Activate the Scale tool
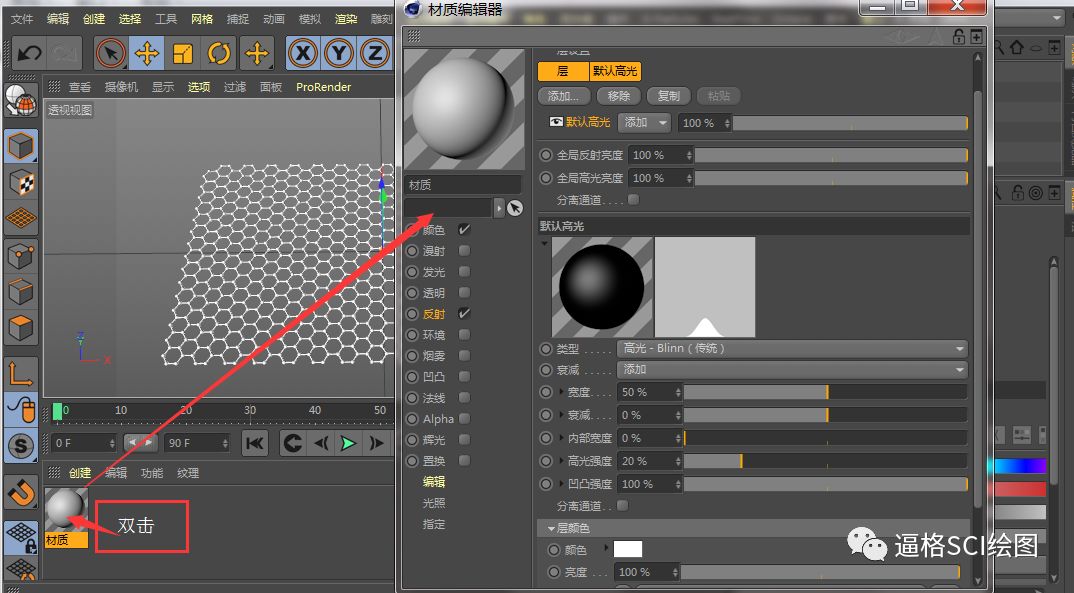Image resolution: width=1074 pixels, height=593 pixels. click(x=183, y=53)
